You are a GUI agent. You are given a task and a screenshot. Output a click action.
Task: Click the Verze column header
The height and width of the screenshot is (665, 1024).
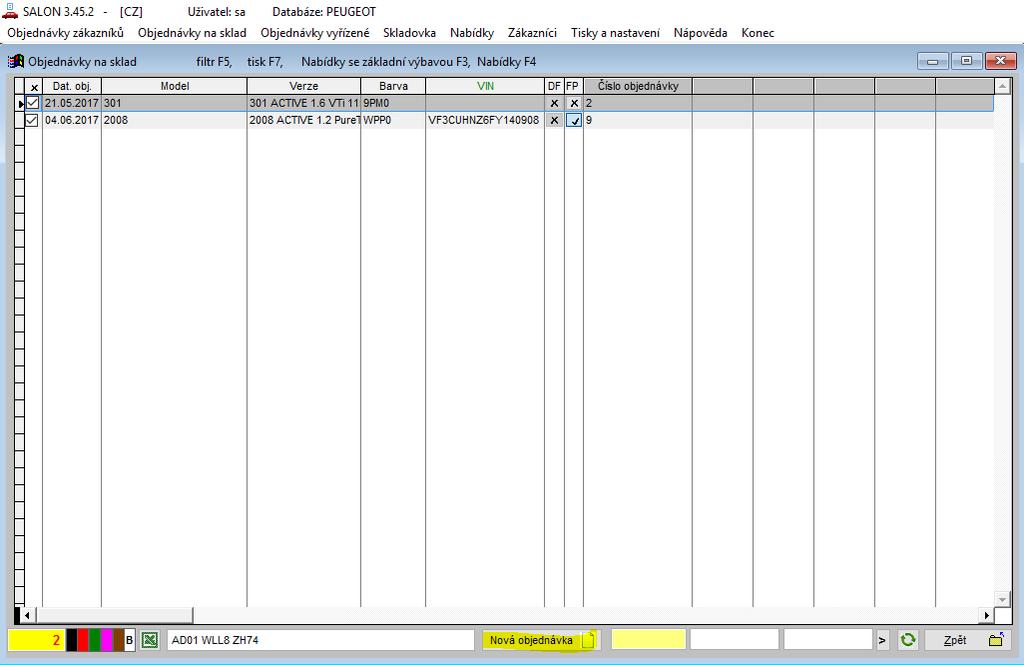coord(304,86)
